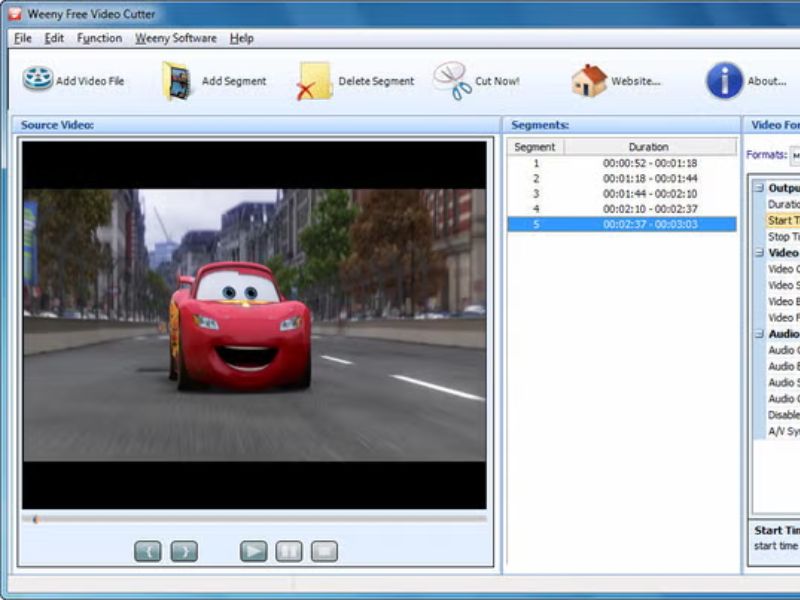
Task: Click the mark-end bracket button under the video
Action: pos(184,551)
